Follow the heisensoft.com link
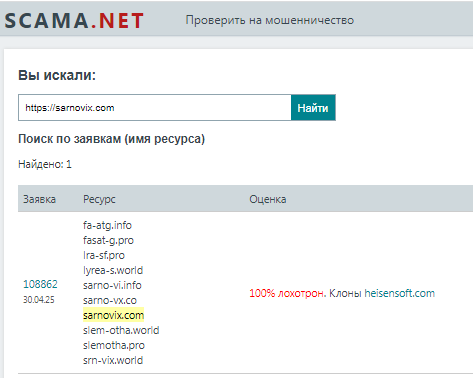 [x=399, y=293]
